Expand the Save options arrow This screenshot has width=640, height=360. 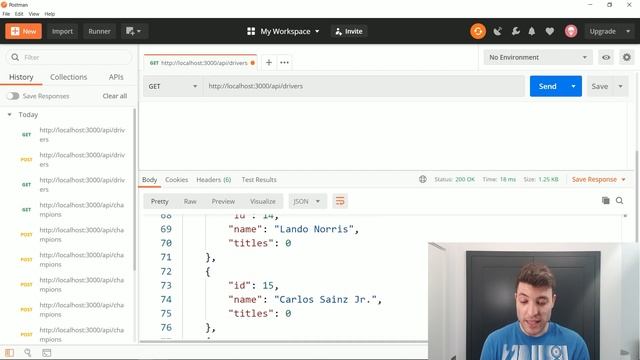tap(620, 86)
